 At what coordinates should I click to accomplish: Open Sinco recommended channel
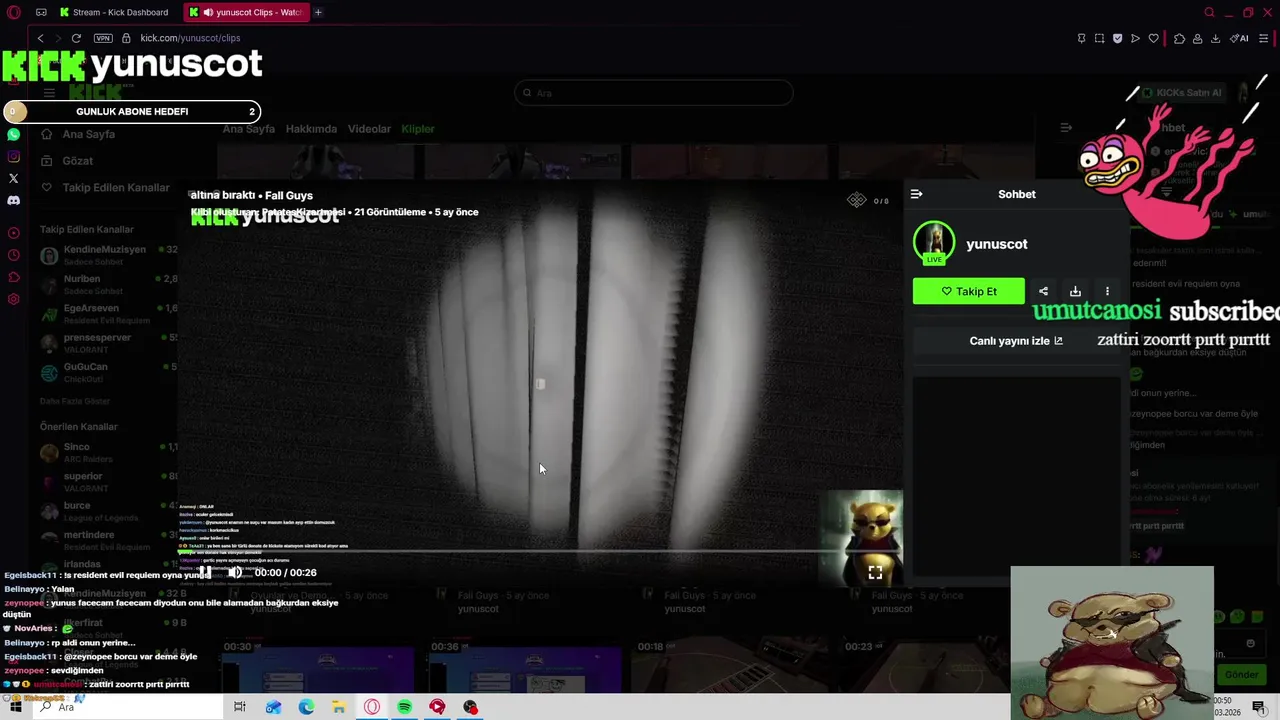click(x=107, y=452)
